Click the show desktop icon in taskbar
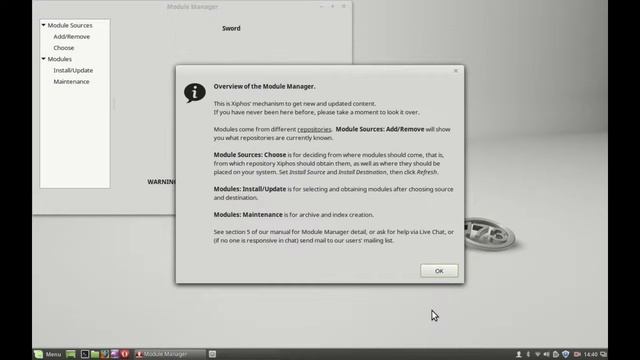640x360 pixels. [71, 354]
